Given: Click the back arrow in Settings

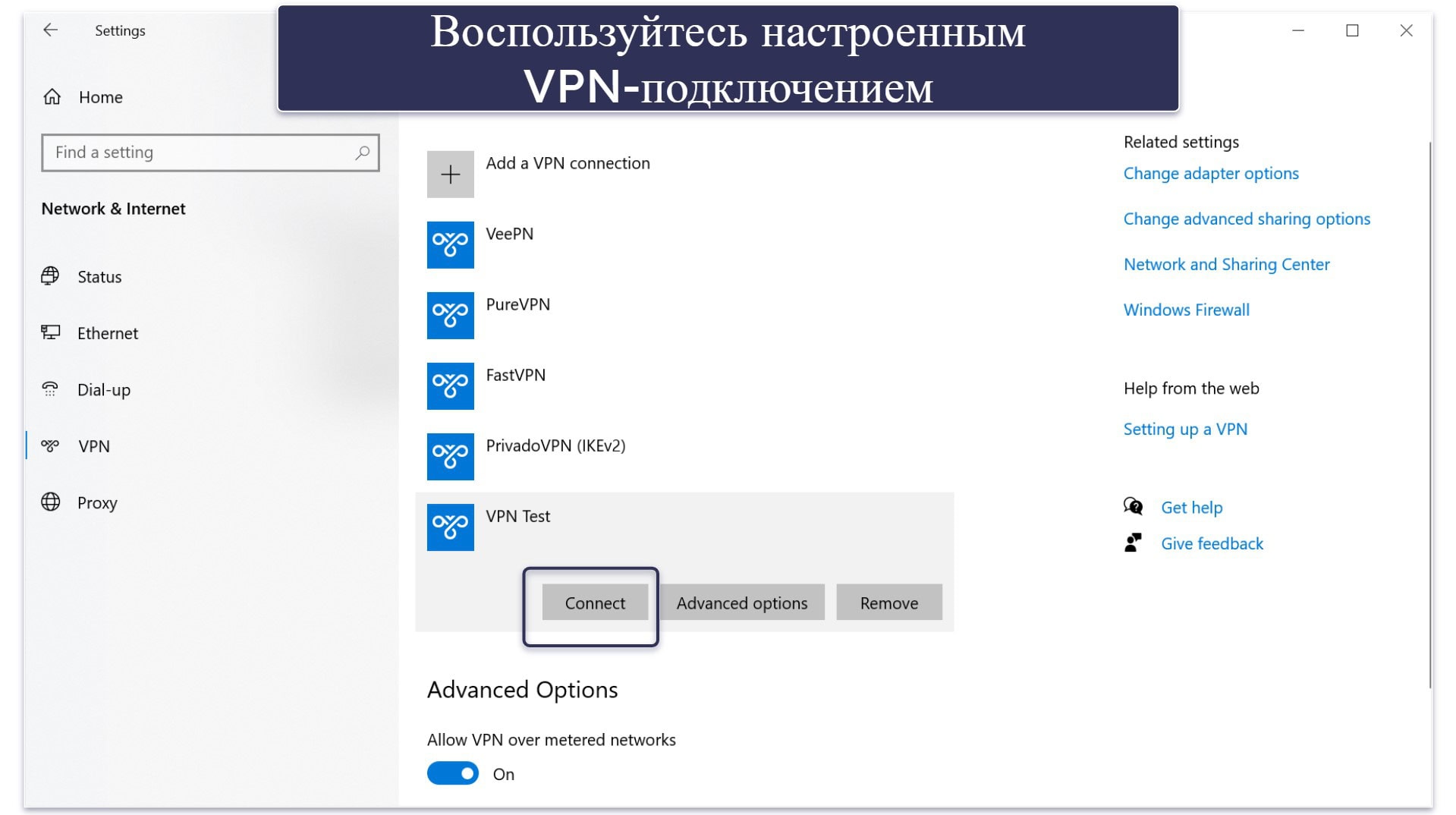Looking at the screenshot, I should pos(50,30).
